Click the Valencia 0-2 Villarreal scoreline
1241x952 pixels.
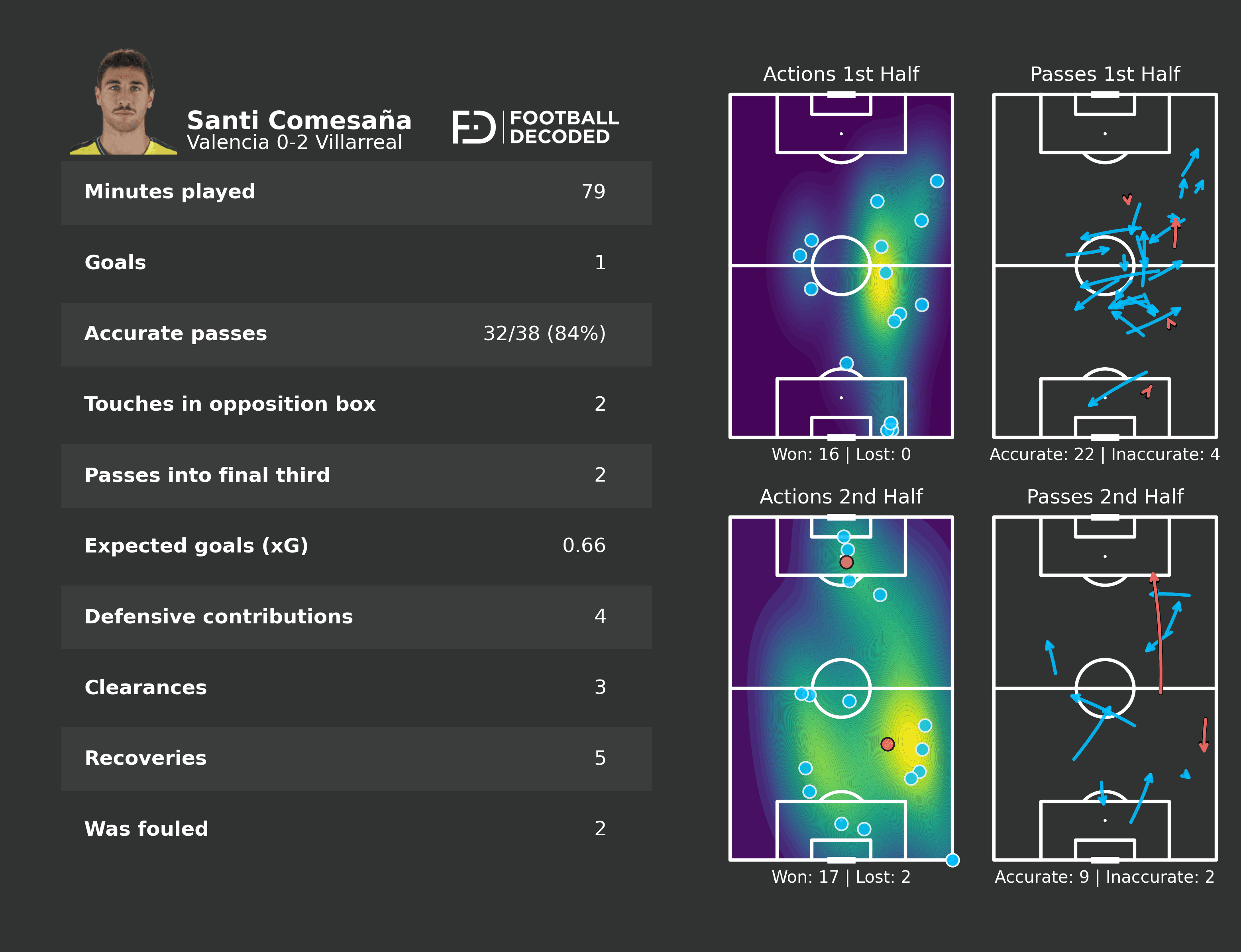tap(295, 142)
